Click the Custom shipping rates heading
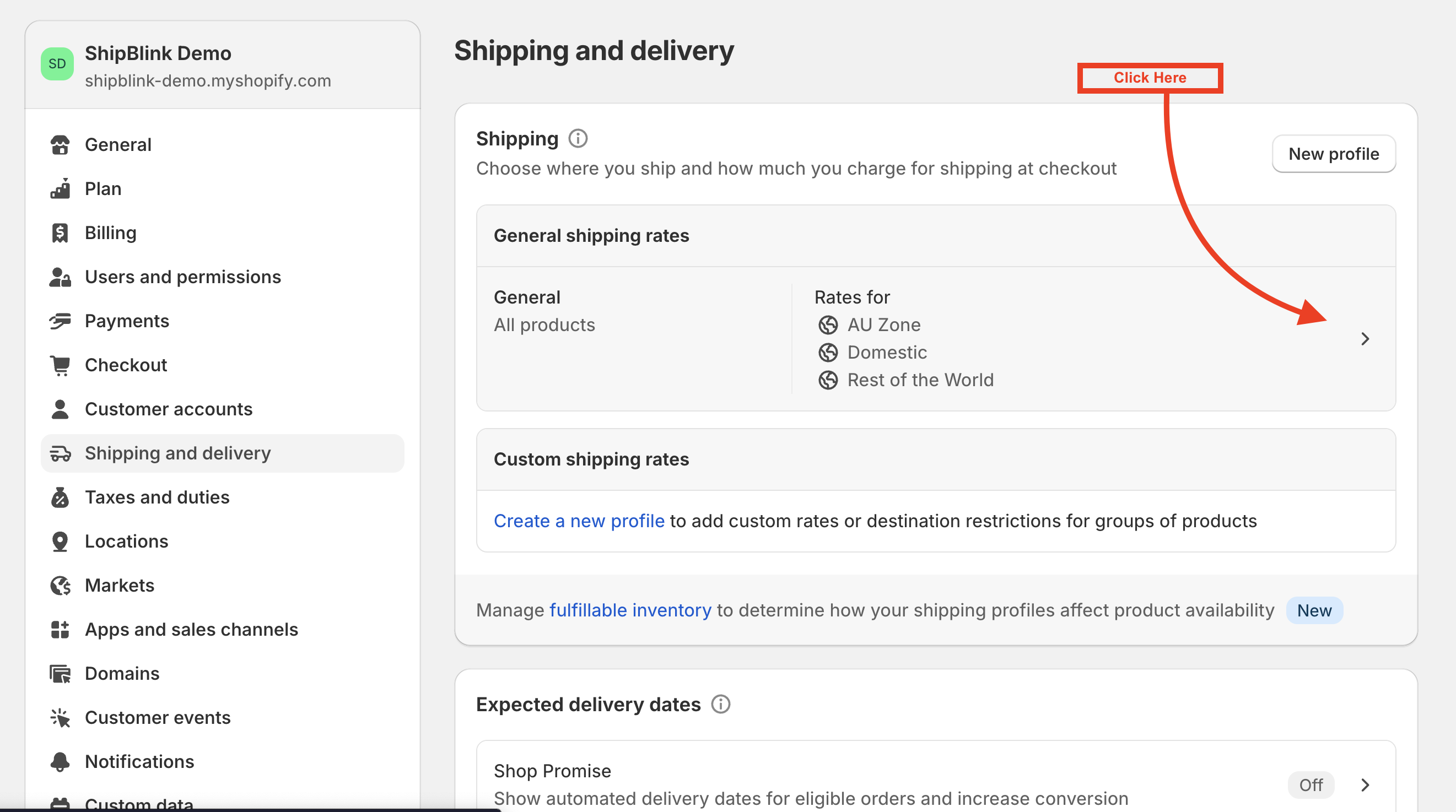 591,459
